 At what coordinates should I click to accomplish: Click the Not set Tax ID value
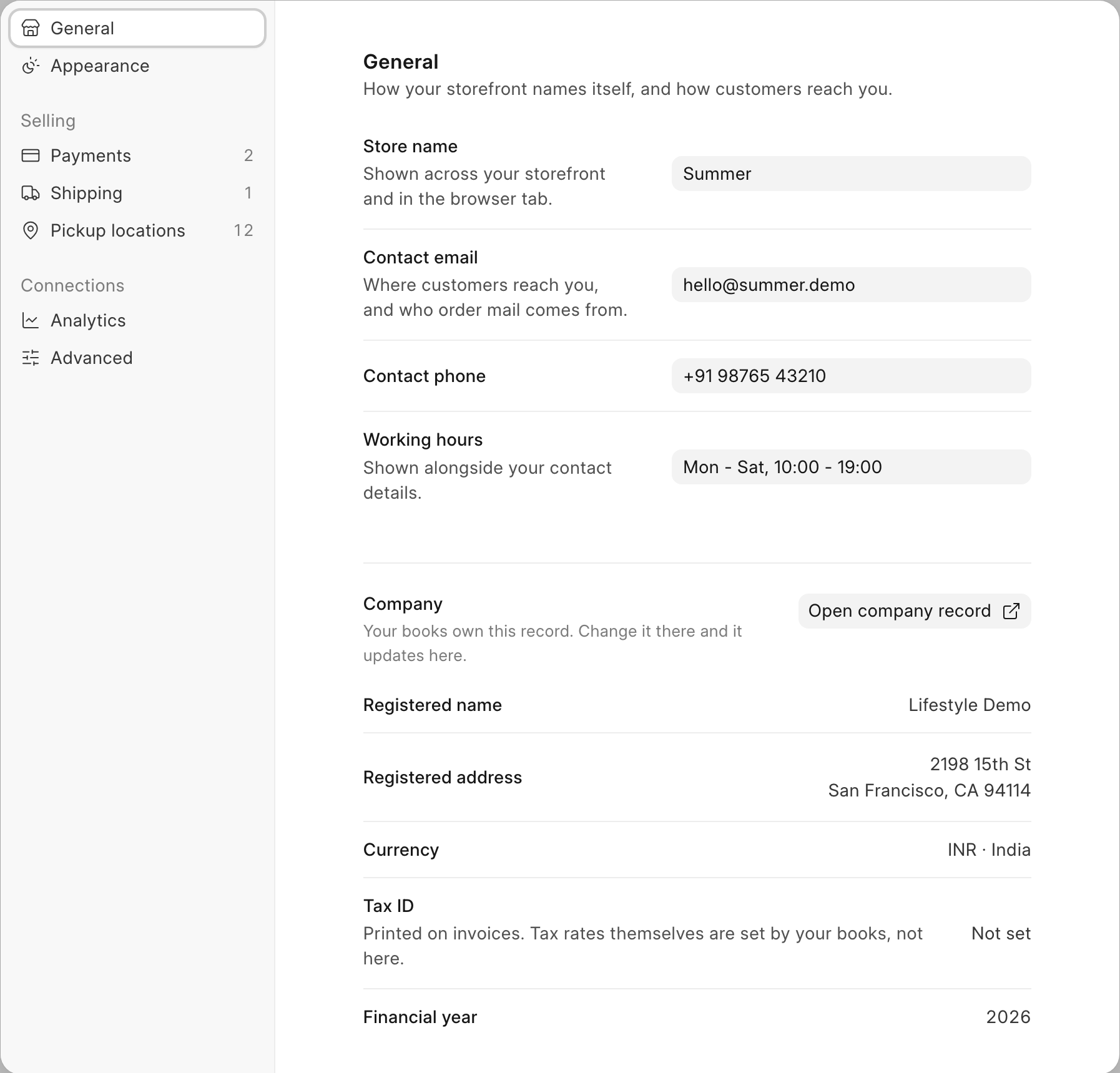pyautogui.click(x=1001, y=933)
